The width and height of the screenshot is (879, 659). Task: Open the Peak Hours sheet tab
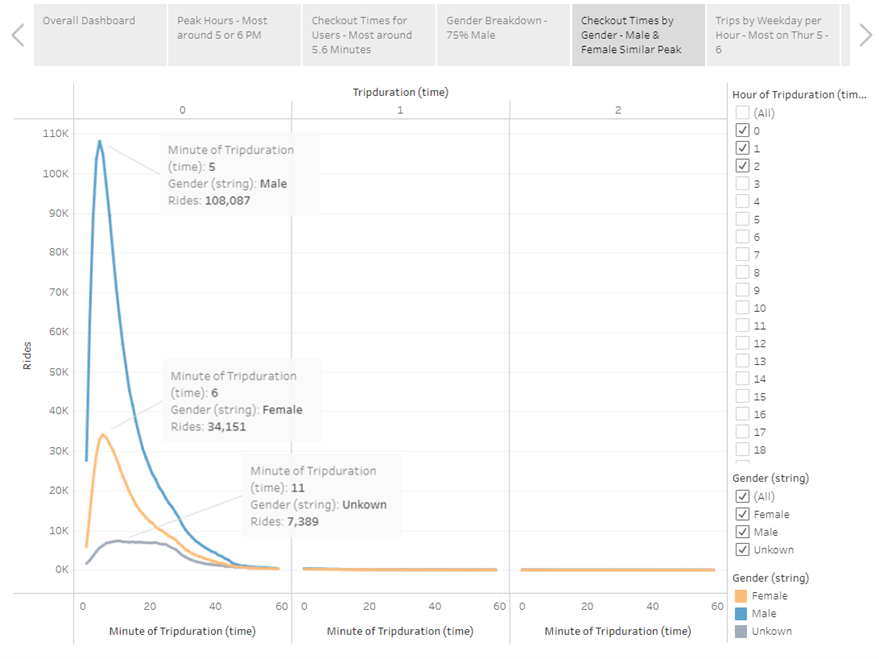234,35
